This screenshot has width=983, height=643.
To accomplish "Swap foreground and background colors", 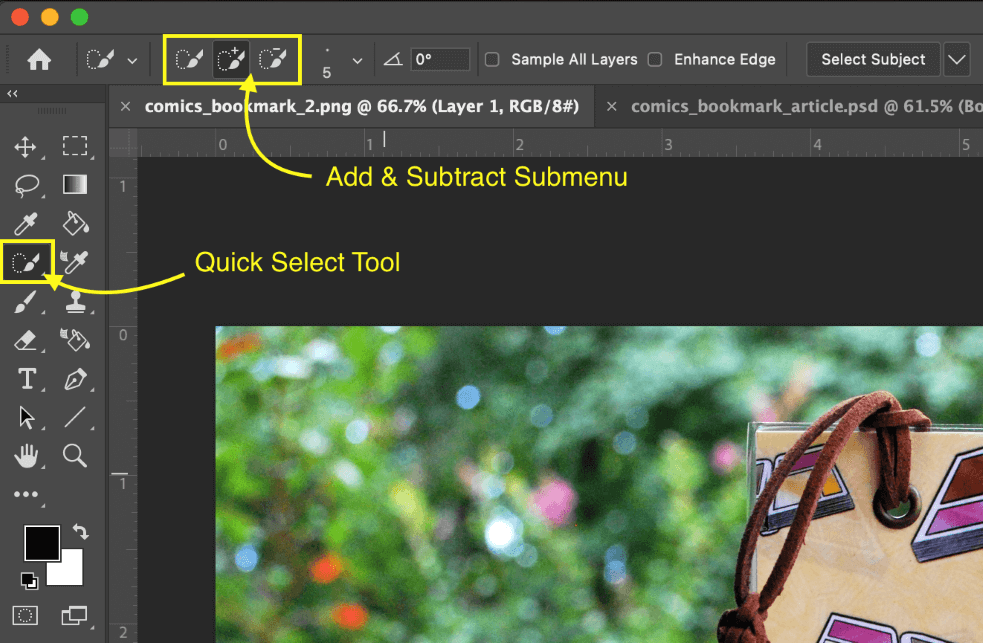I will coord(80,532).
